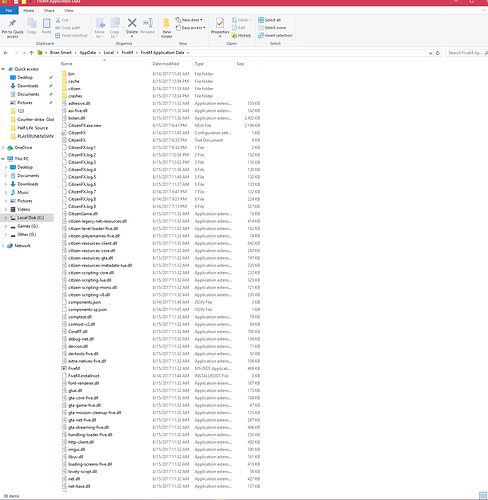Select the bin folder
This screenshot has width=488, height=500.
click(x=71, y=74)
